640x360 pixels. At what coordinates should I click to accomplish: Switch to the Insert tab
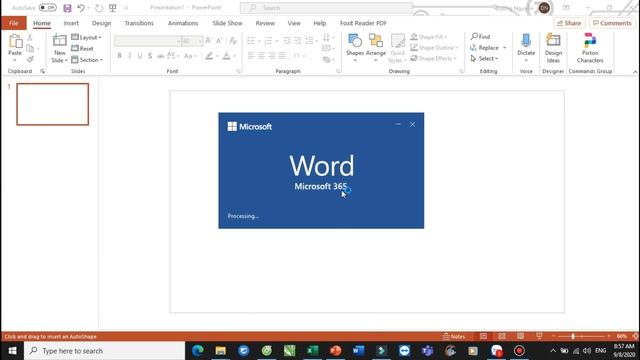71,23
